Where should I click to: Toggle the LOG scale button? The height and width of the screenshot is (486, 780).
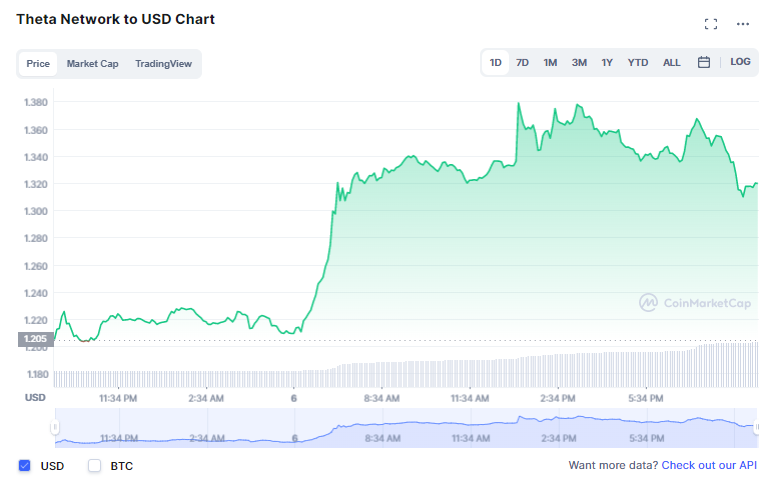tap(740, 62)
